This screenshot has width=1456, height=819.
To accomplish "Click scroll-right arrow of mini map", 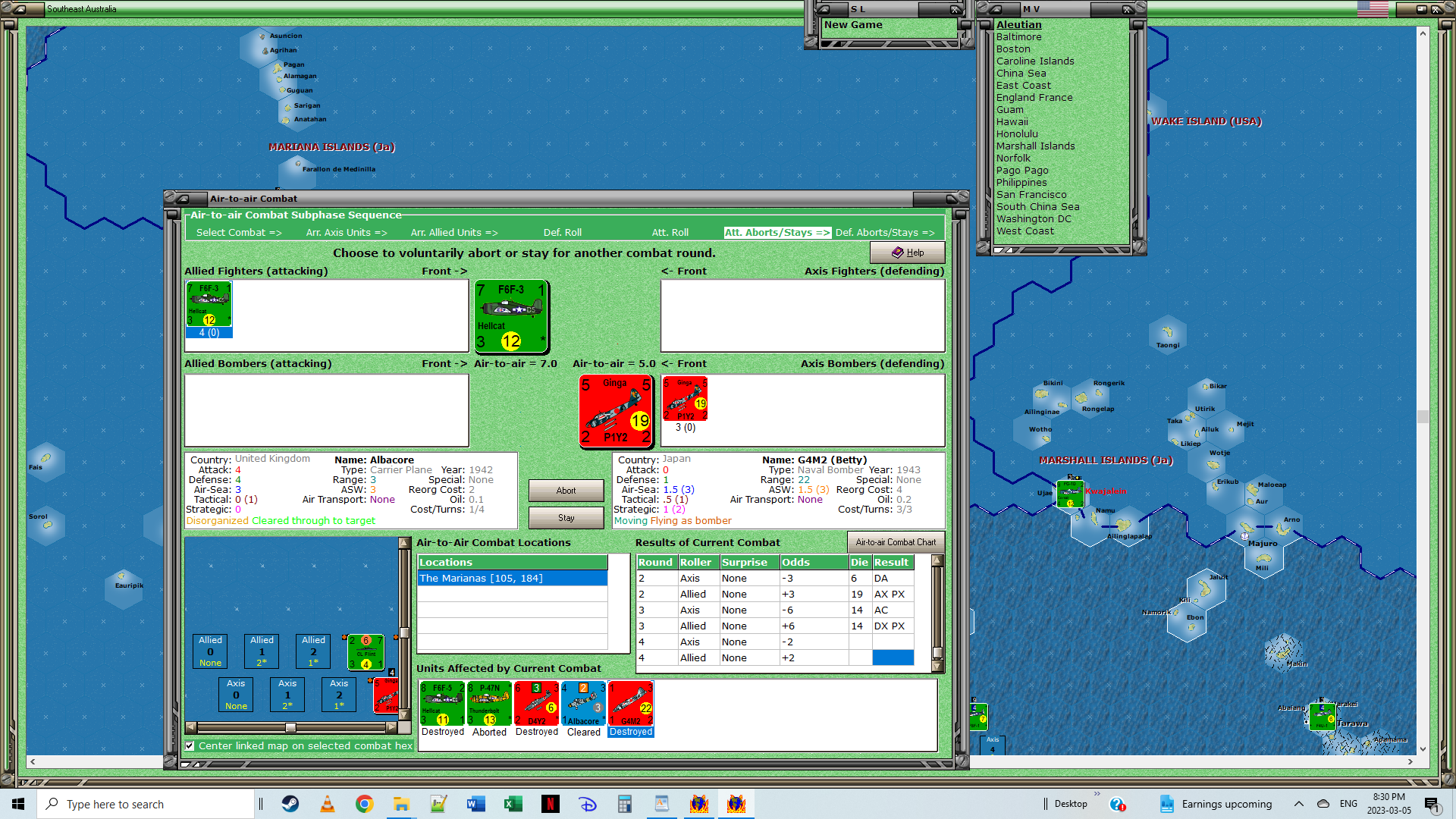I will 391,727.
